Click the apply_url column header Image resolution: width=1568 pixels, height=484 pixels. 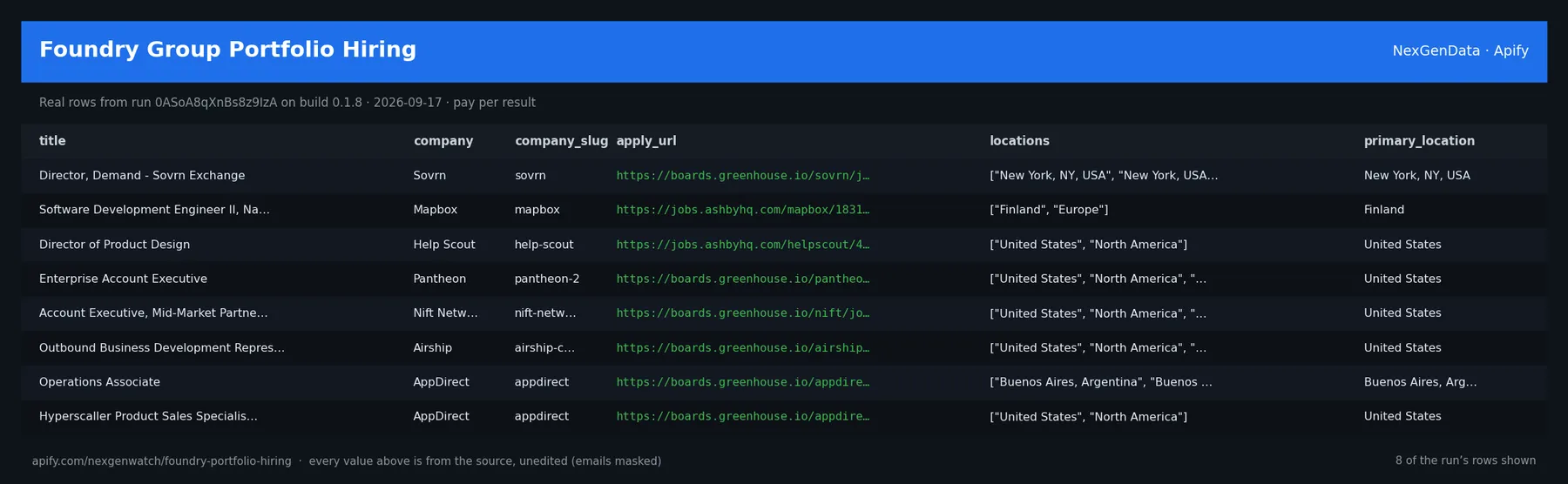tap(646, 141)
